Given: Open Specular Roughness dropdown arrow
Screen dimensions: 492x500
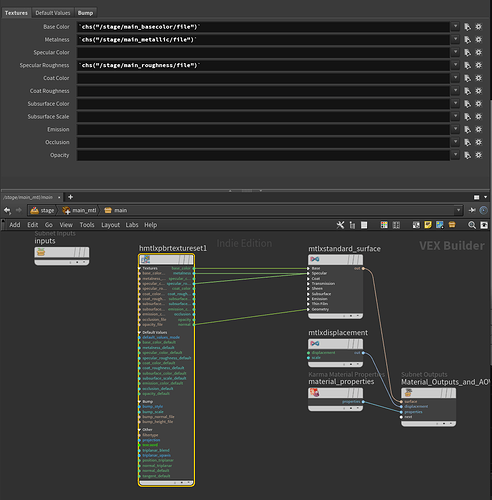Looking at the screenshot, I should (x=455, y=65).
